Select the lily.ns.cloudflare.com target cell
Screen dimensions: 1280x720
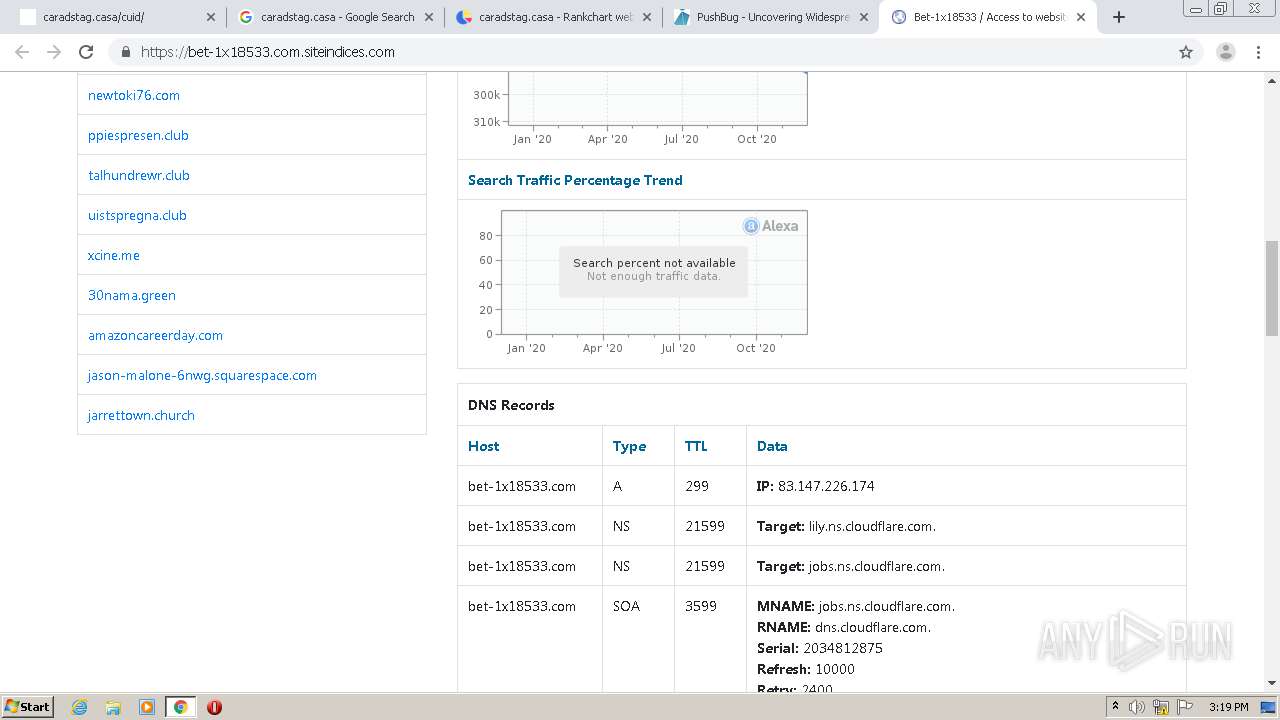(966, 526)
